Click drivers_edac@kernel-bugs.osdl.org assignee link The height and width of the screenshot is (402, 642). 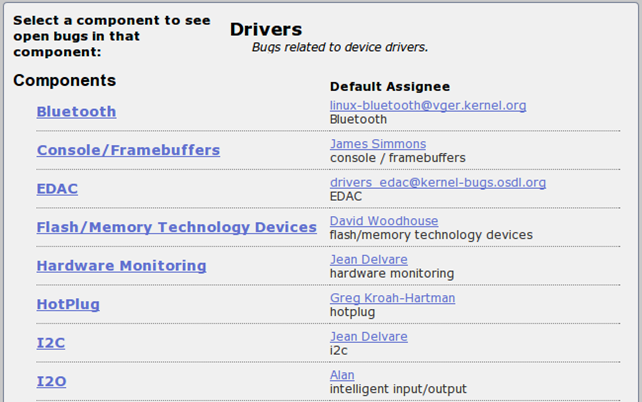[x=438, y=183]
